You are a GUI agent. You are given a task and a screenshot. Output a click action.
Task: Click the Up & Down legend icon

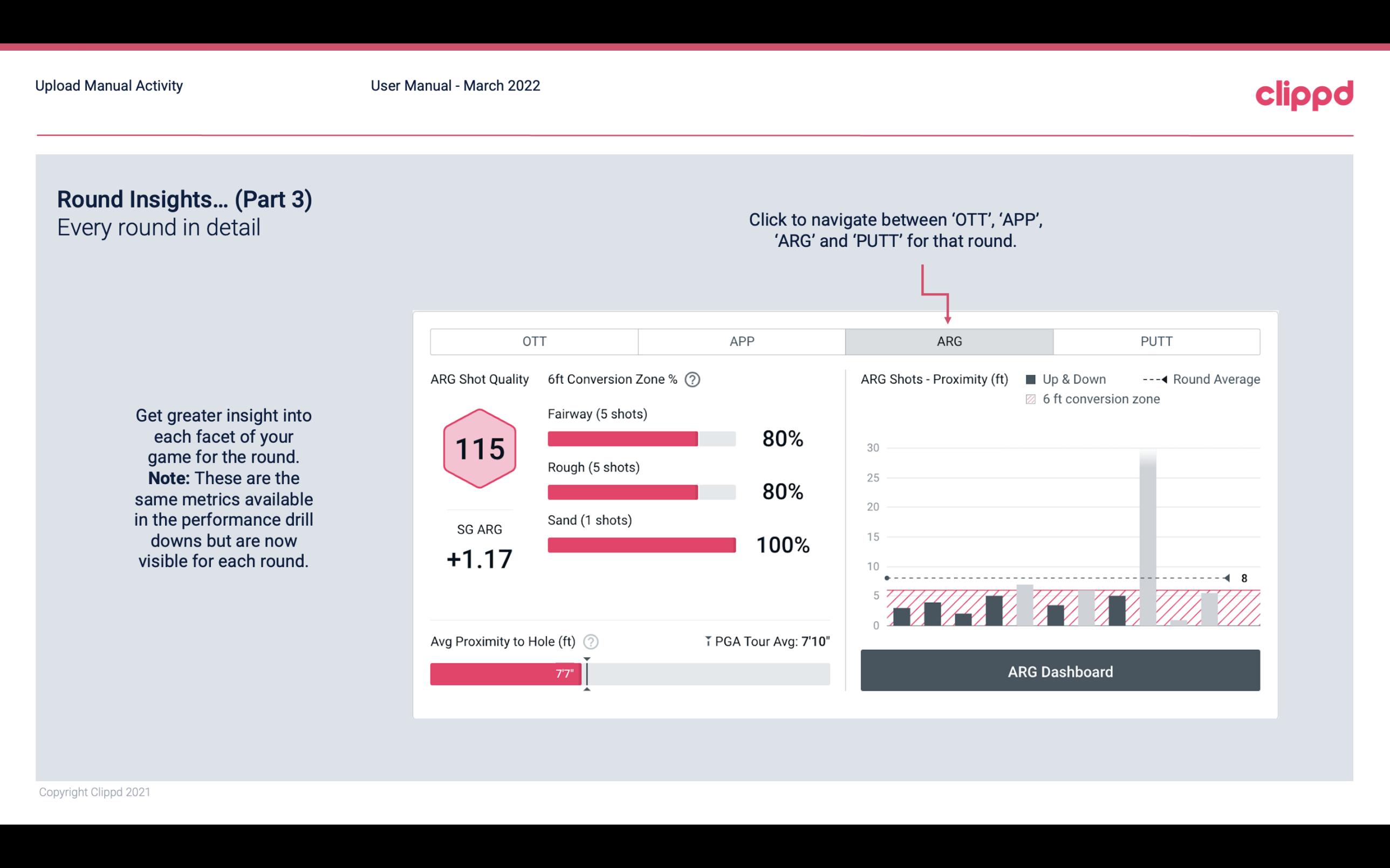click(1032, 378)
